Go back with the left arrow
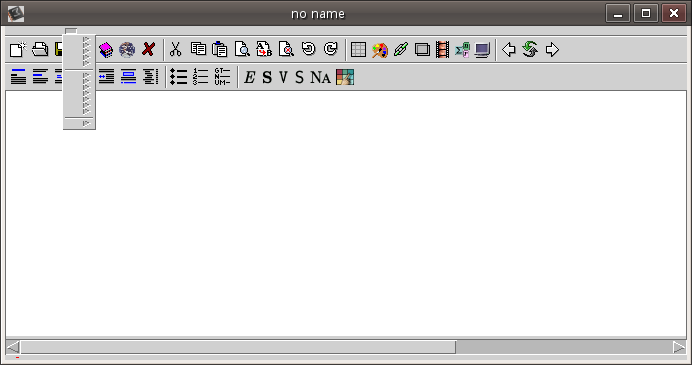This screenshot has width=692, height=365. (509, 49)
